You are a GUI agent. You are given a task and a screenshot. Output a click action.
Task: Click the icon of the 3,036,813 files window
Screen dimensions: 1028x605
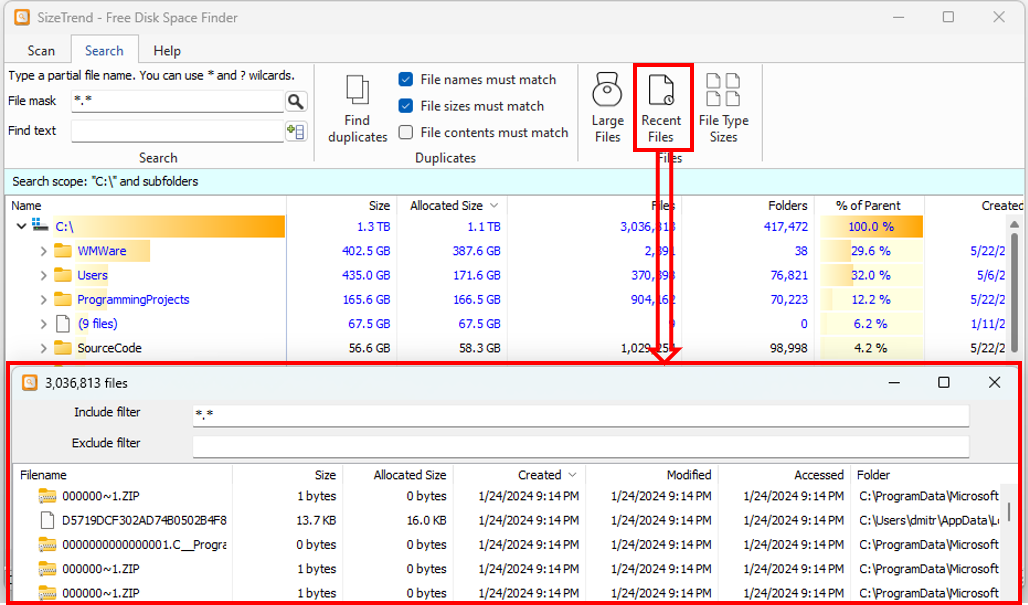pos(30,383)
